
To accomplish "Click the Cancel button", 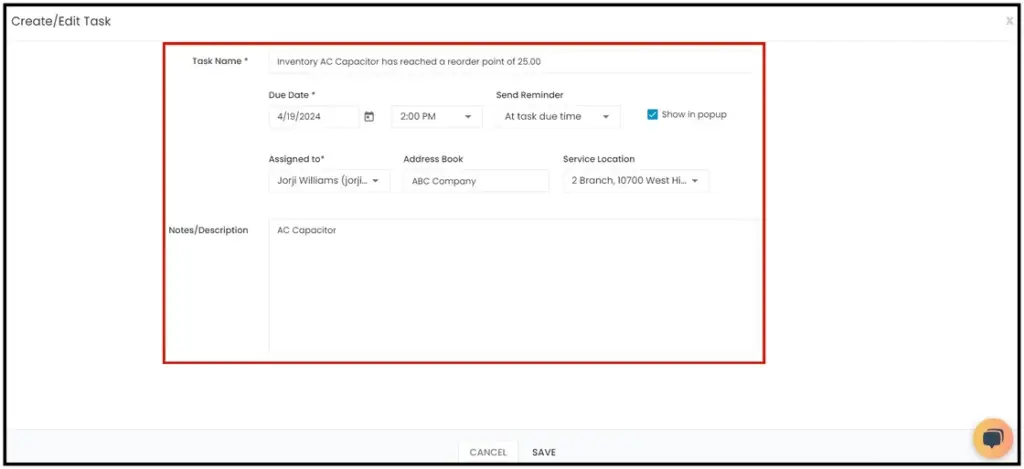I will 488,452.
